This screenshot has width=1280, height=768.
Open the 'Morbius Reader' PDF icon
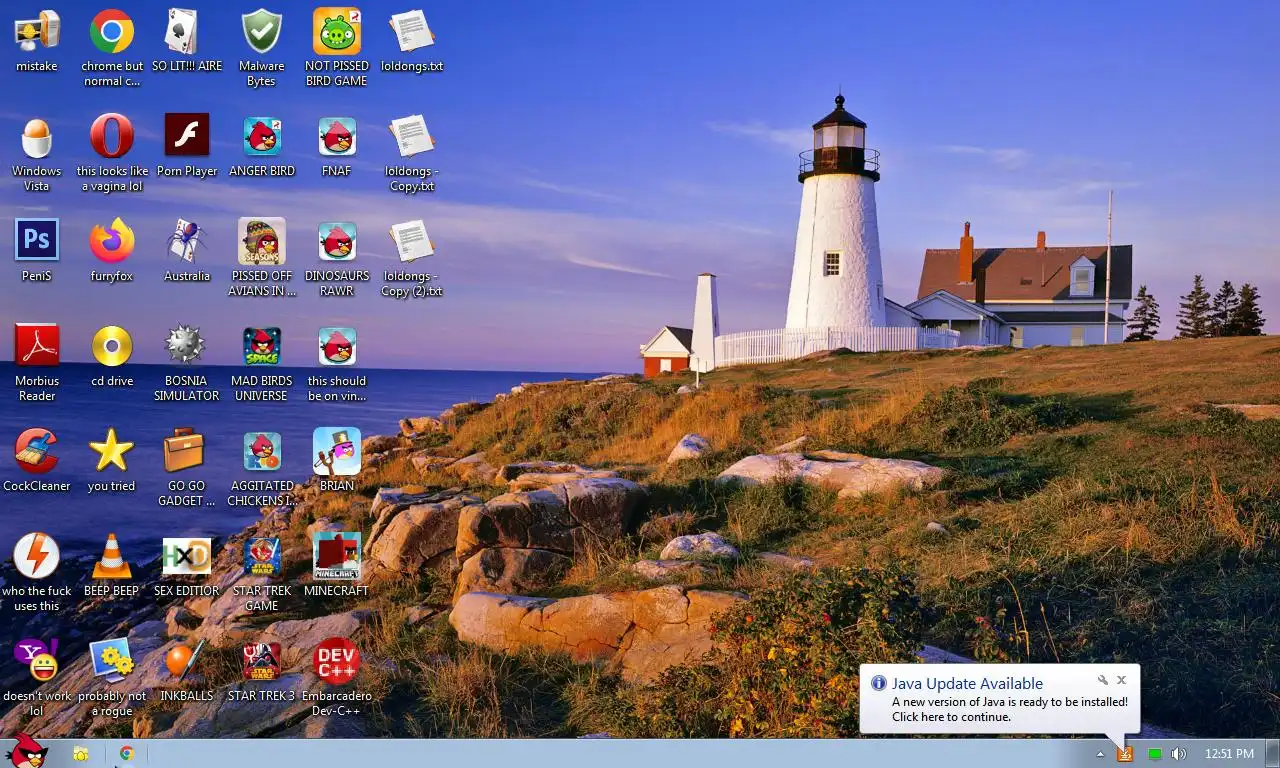(37, 347)
